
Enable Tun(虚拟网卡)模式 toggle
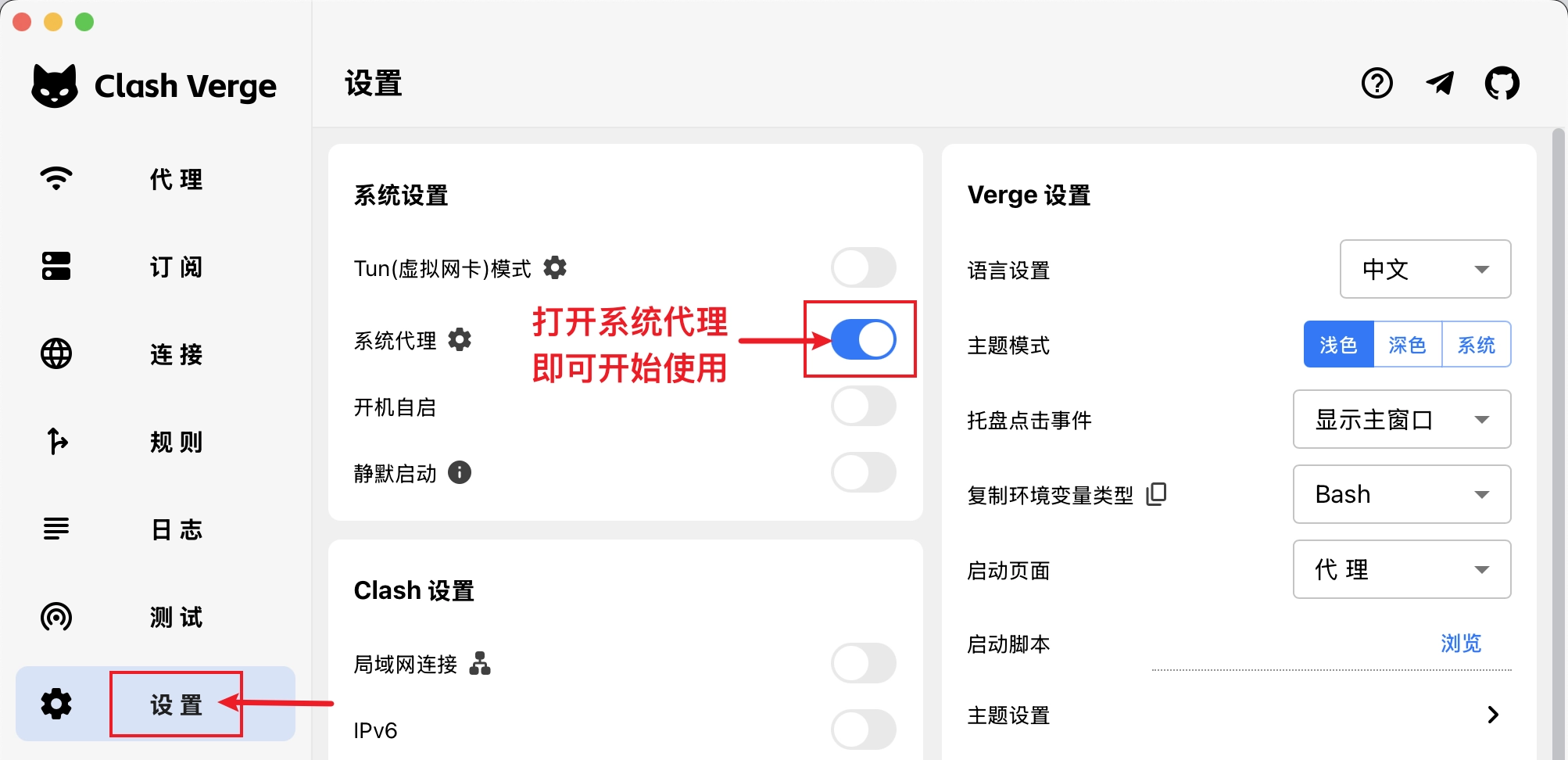[864, 267]
